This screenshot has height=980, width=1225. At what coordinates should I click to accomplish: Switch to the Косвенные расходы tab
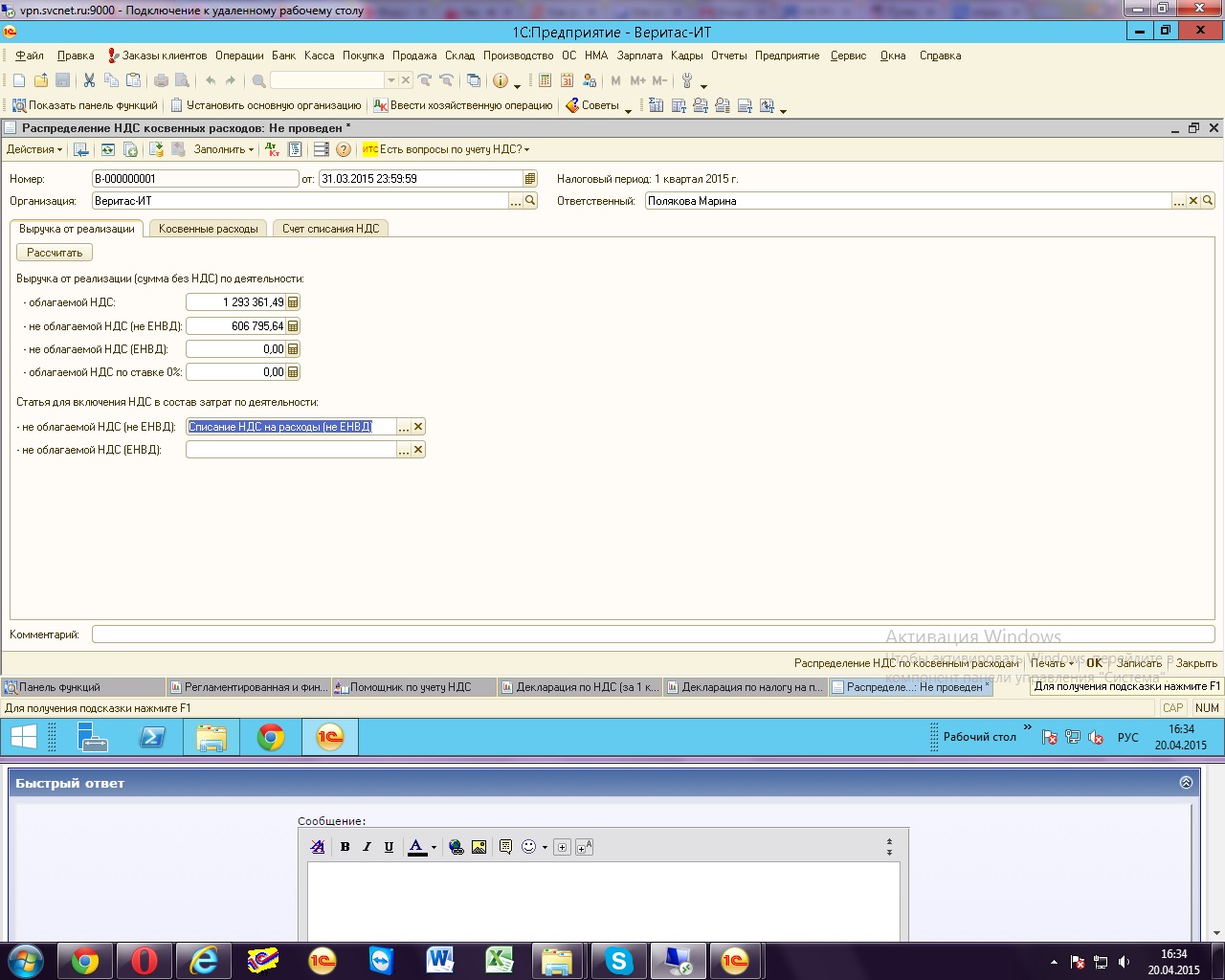click(208, 229)
